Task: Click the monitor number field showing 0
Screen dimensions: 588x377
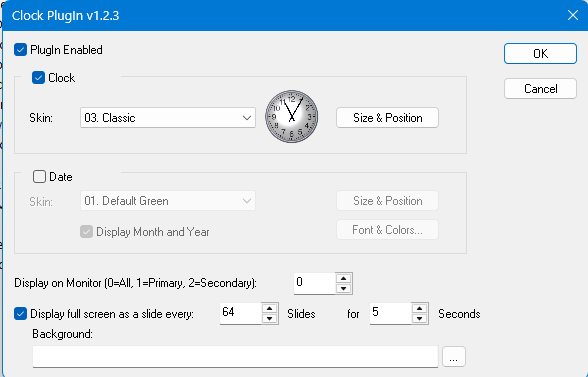Action: tap(315, 283)
